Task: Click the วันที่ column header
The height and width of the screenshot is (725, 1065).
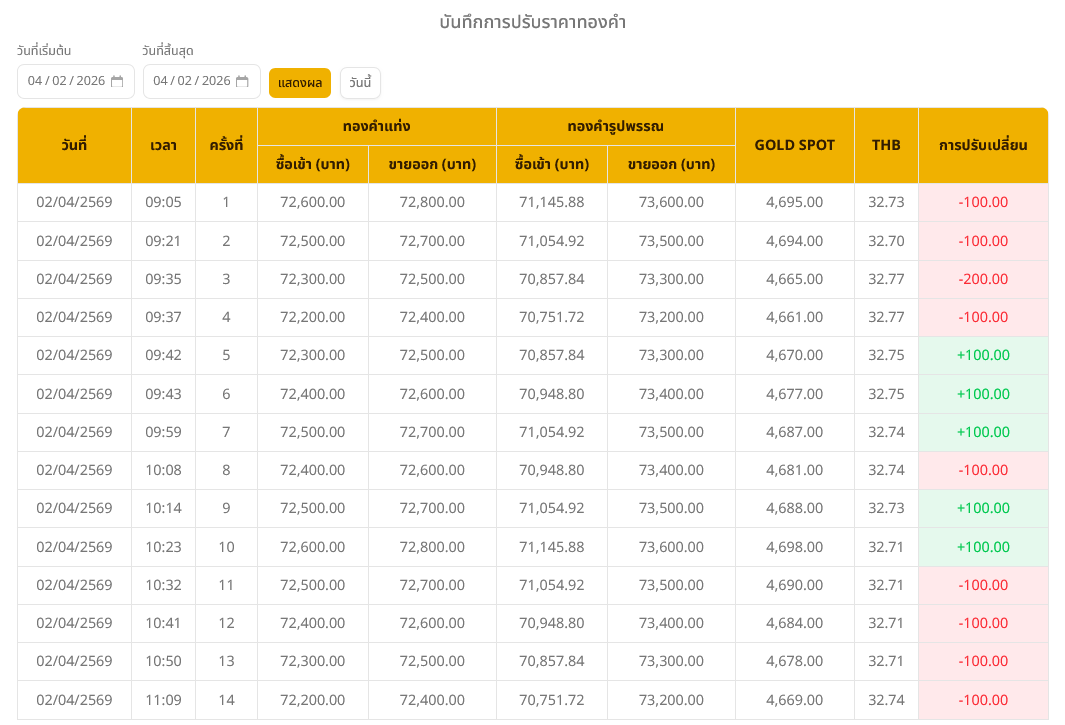Action: pos(74,145)
